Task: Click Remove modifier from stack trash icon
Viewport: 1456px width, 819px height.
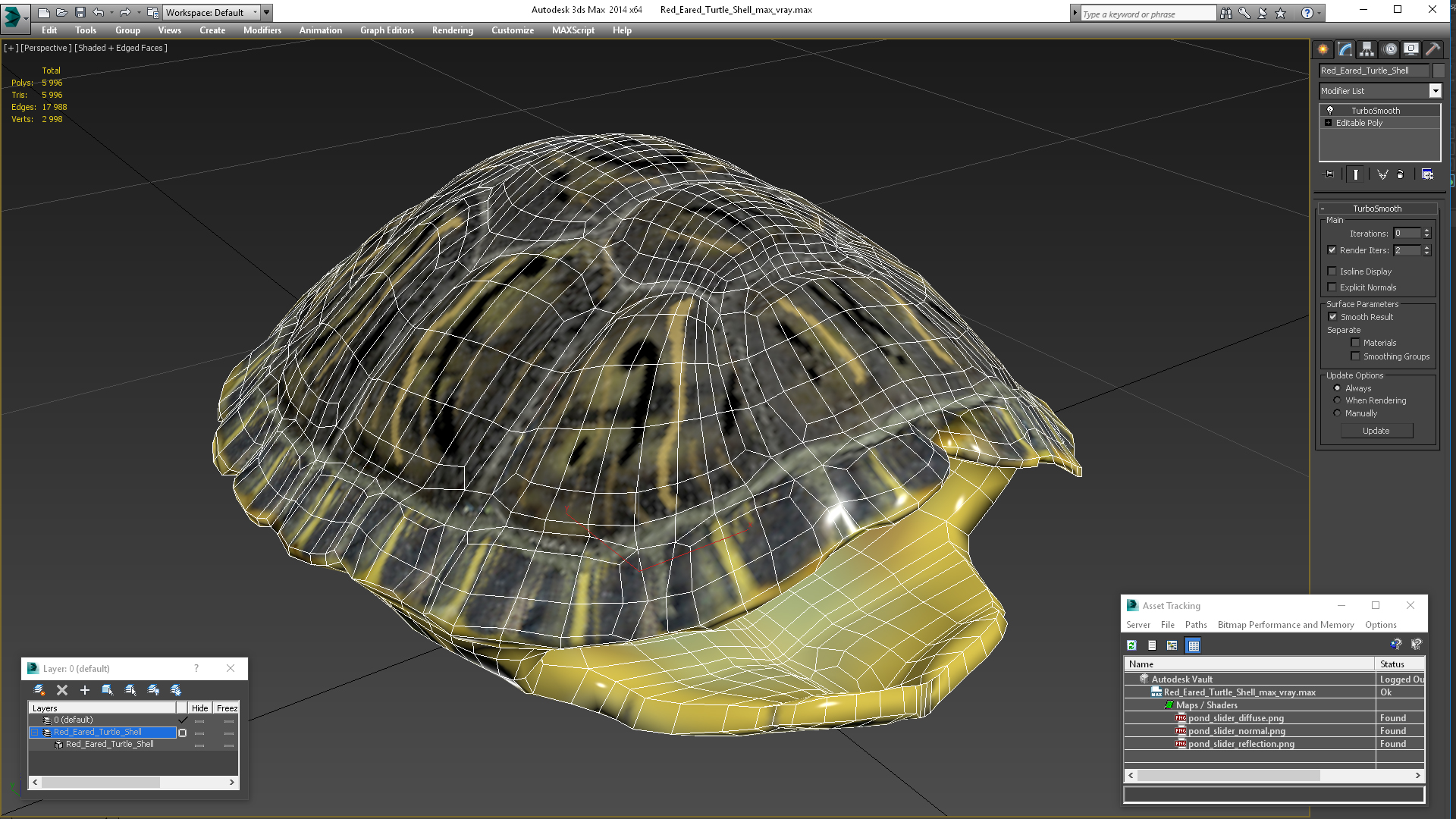Action: (1400, 174)
